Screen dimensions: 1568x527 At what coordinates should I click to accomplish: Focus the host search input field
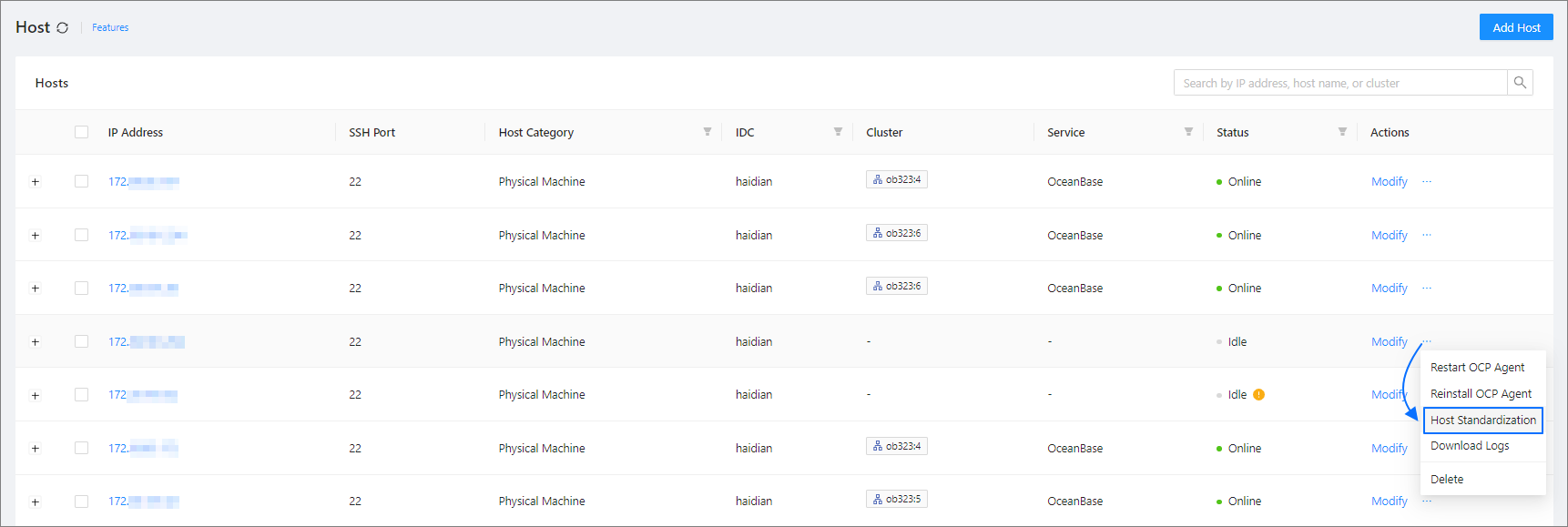[x=1339, y=83]
